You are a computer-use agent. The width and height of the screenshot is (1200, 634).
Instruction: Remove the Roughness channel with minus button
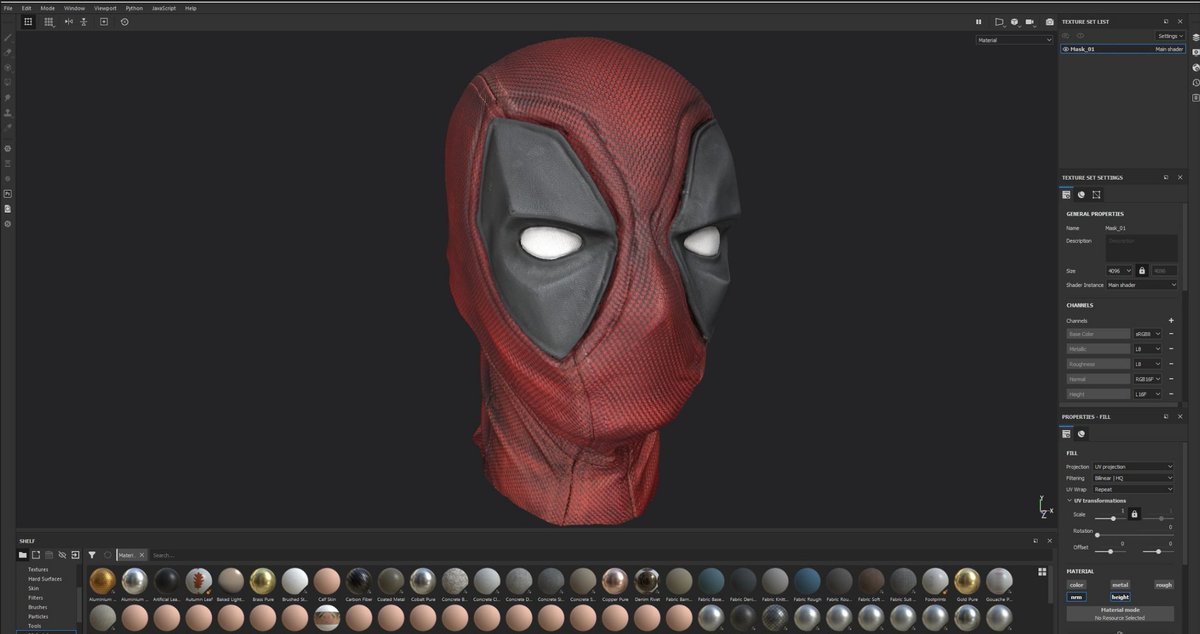1171,364
